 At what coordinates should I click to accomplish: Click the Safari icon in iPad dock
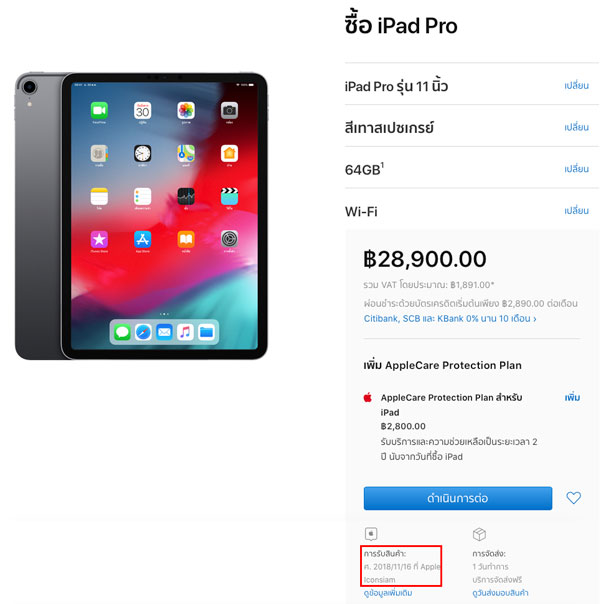143,332
